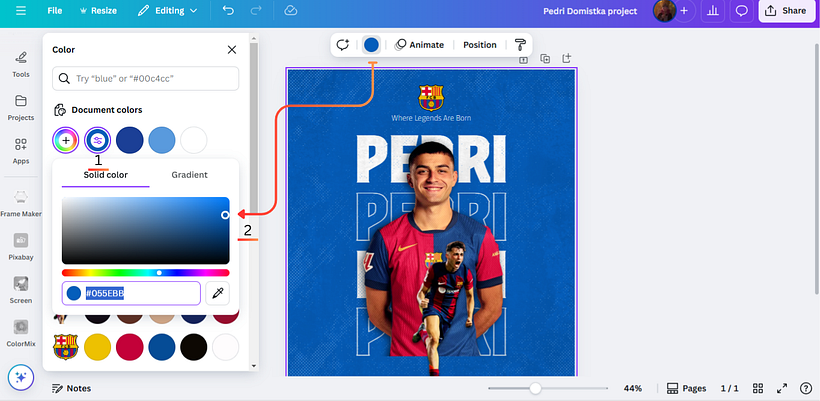Add a new page icon above canvas
This screenshot has width=820, height=401.
tap(566, 59)
